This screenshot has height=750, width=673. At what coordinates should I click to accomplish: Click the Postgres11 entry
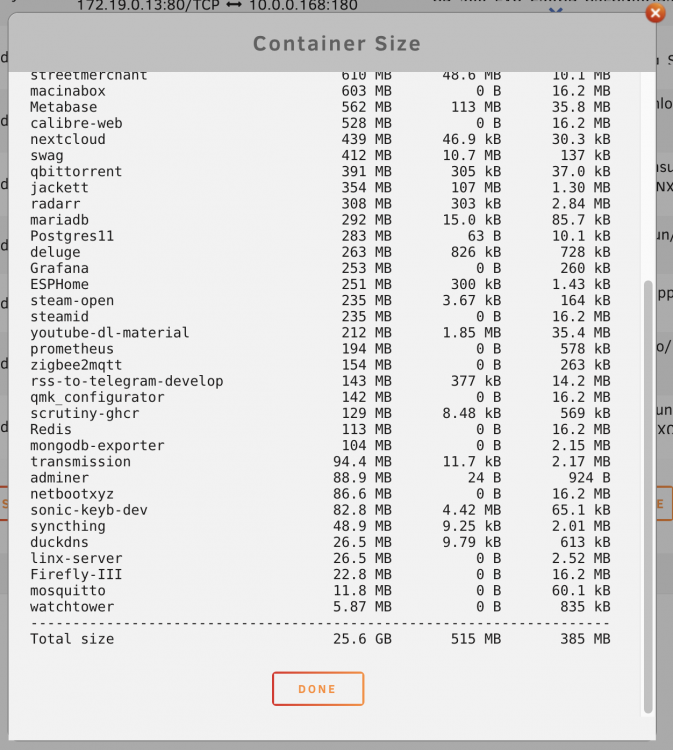72,236
